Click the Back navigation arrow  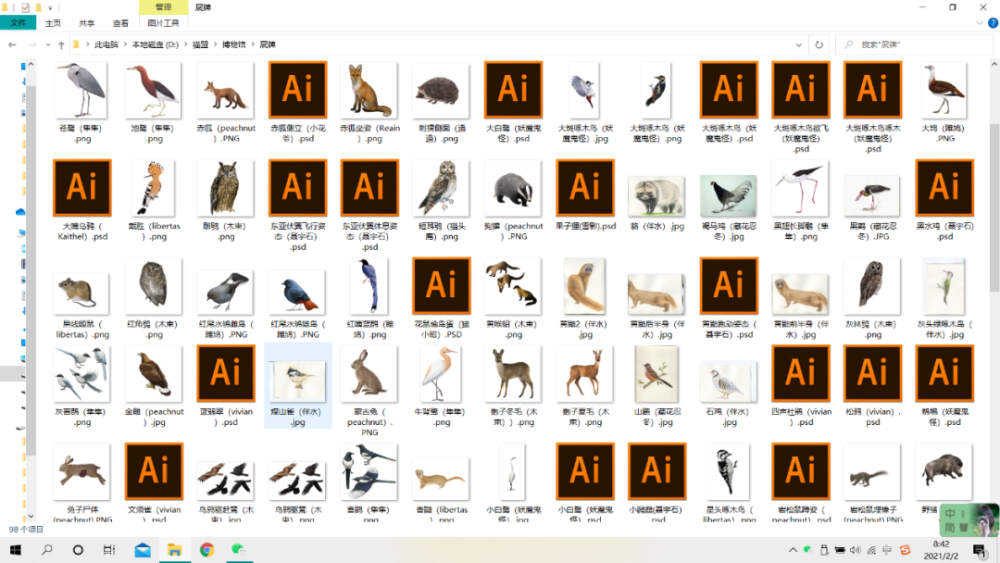[12, 45]
